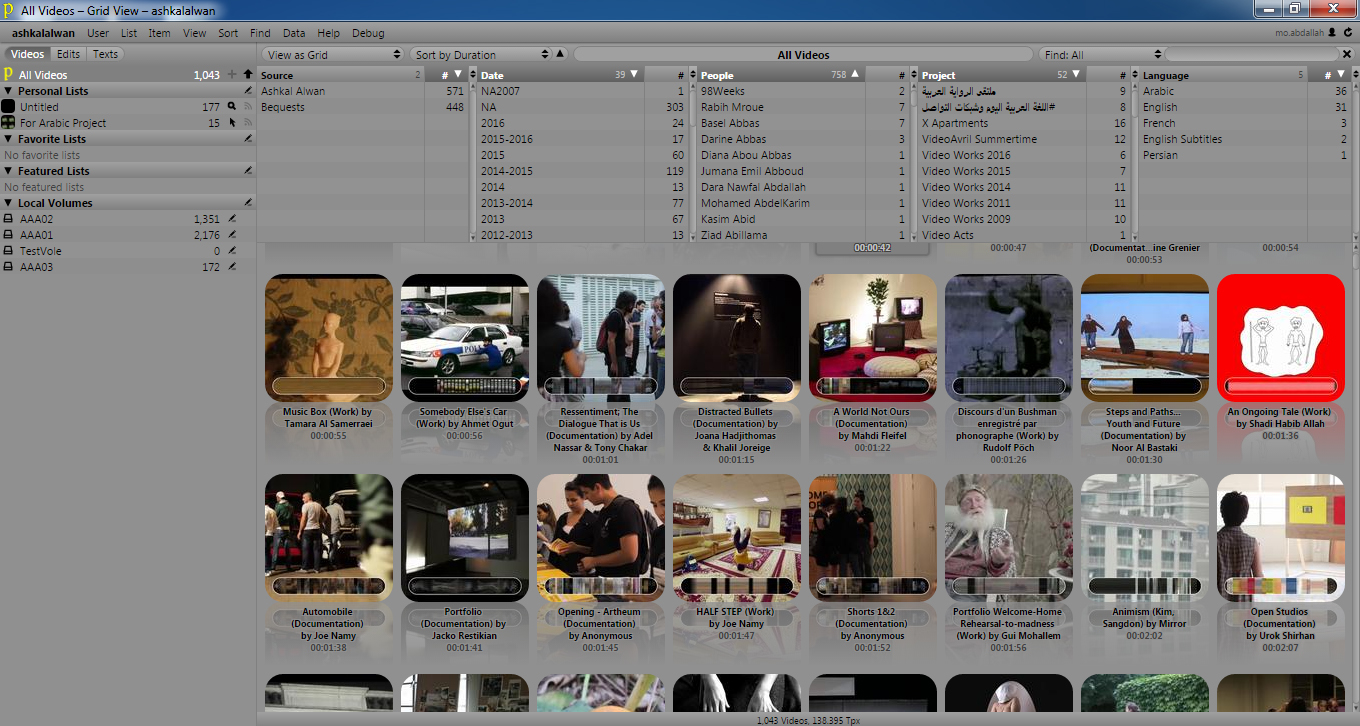Screen dimensions: 1360x726
Task: Click the edit pencil for Featured Lists
Action: [x=248, y=171]
